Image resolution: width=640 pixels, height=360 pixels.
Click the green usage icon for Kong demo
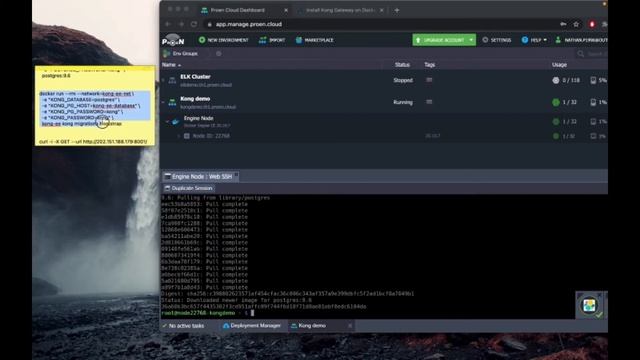point(556,102)
